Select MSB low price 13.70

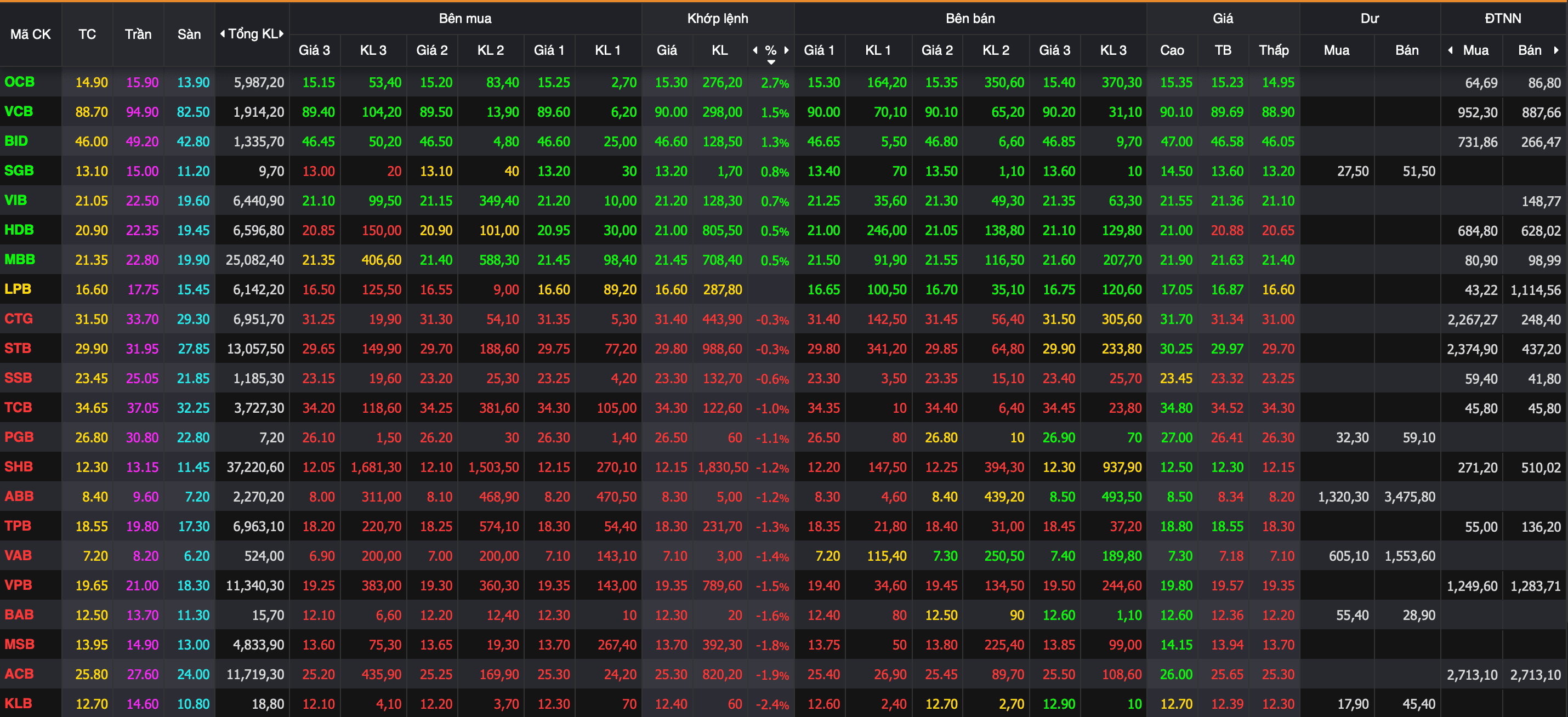[x=1277, y=645]
